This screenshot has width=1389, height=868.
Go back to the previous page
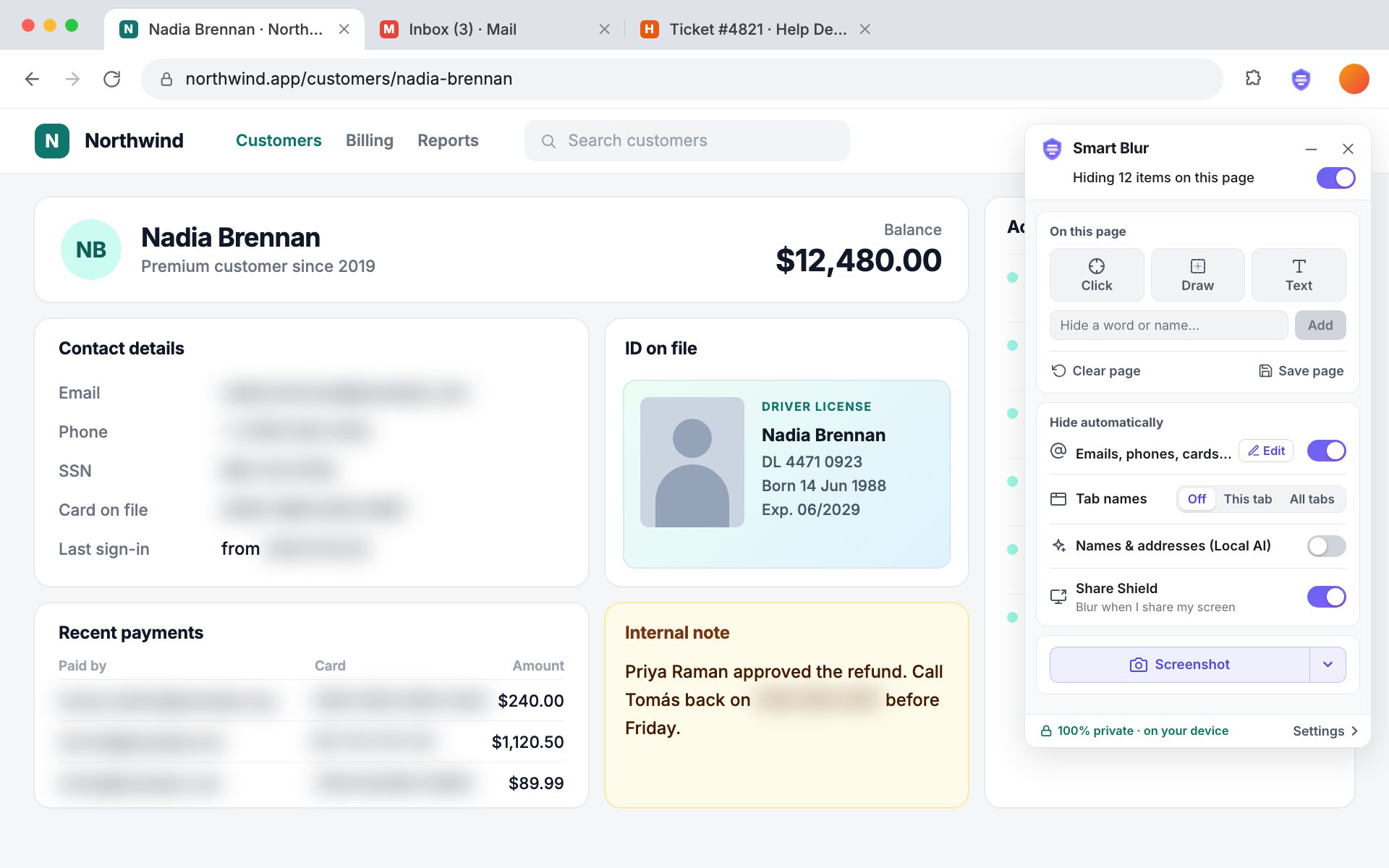32,79
